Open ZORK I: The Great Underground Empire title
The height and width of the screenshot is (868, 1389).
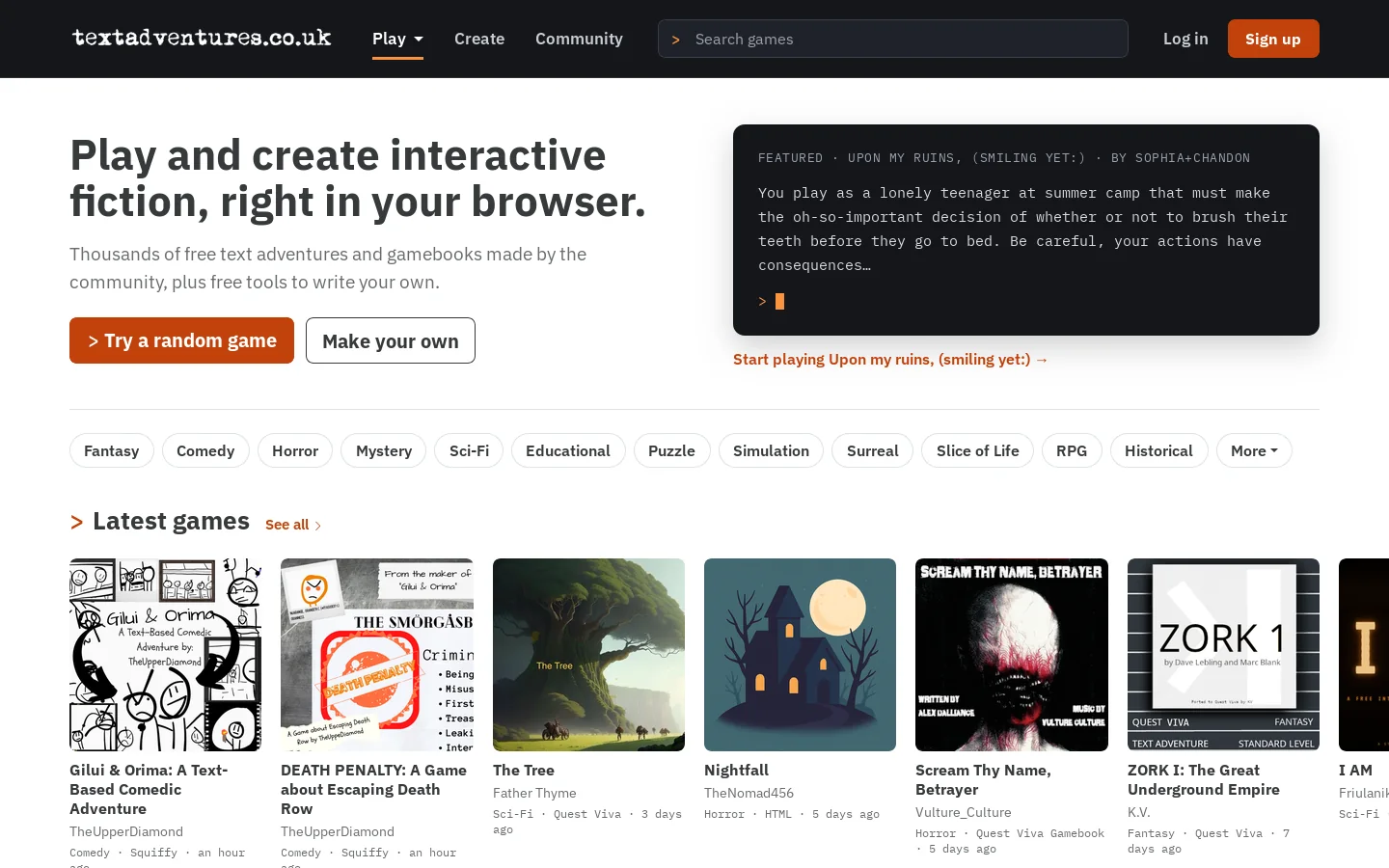(x=1204, y=779)
